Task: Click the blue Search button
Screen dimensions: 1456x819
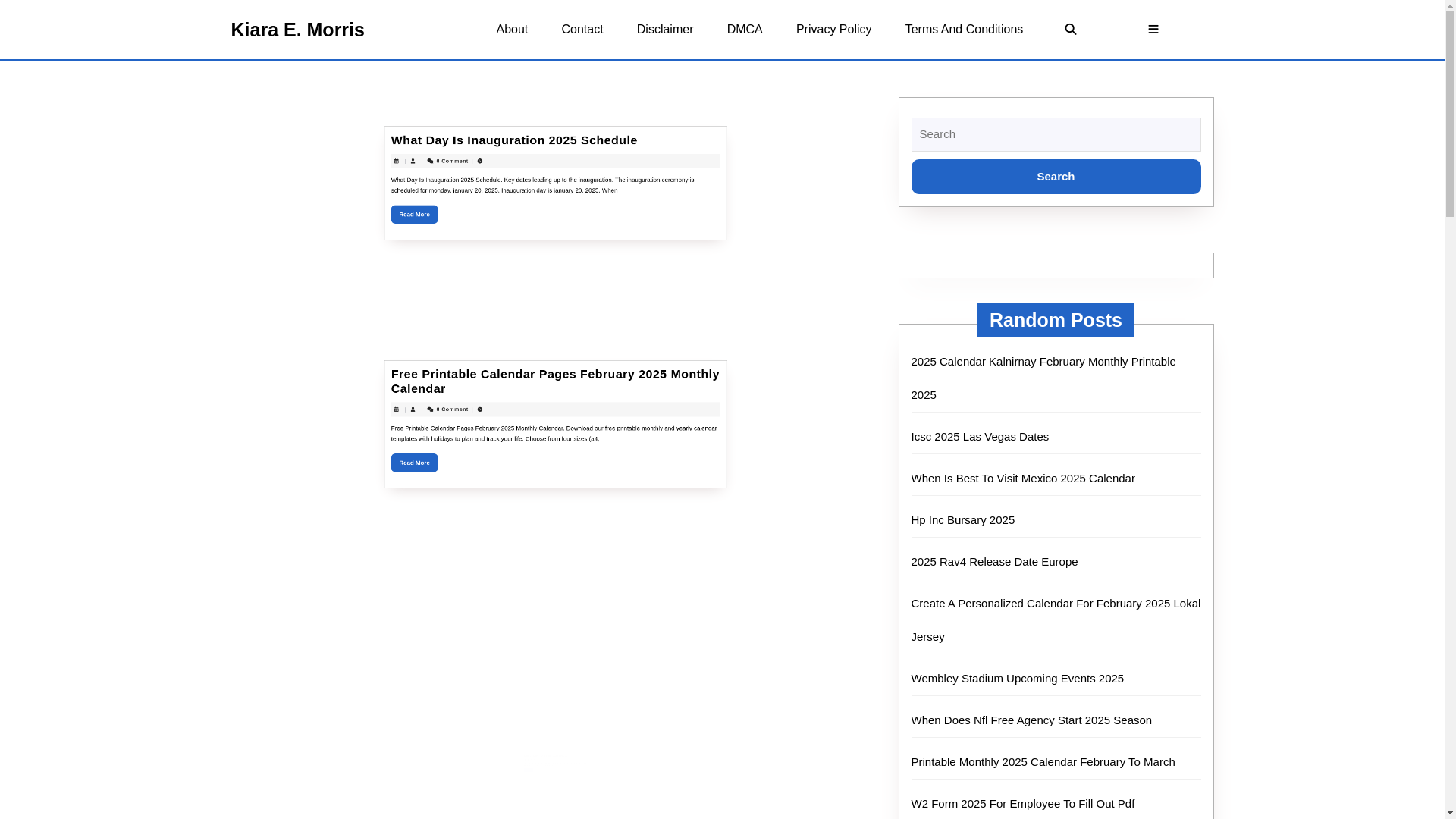Action: [x=1056, y=177]
